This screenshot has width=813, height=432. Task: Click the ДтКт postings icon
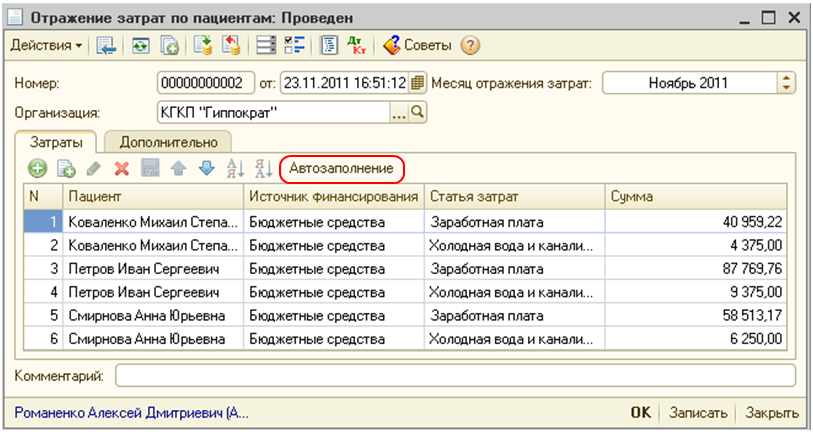click(x=356, y=46)
